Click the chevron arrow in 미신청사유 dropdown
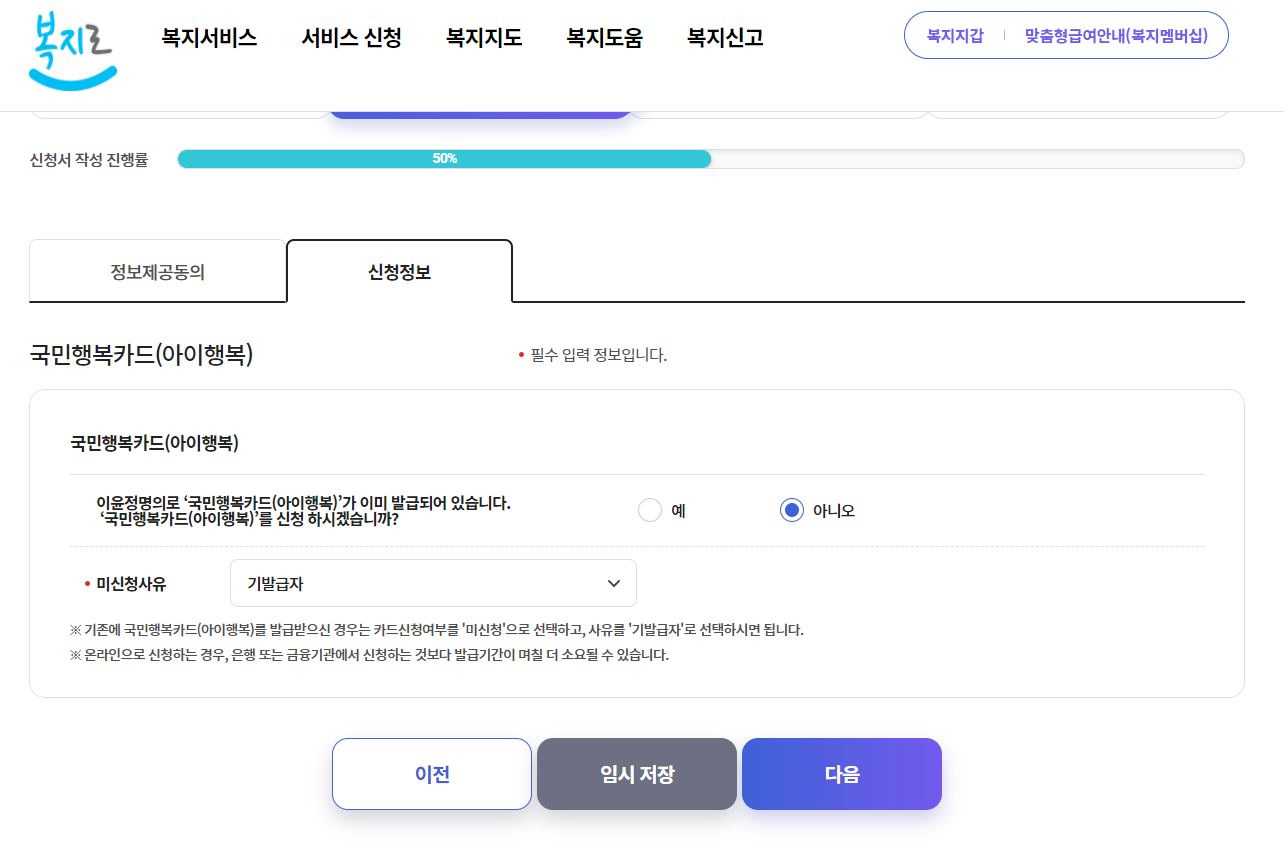 614,583
